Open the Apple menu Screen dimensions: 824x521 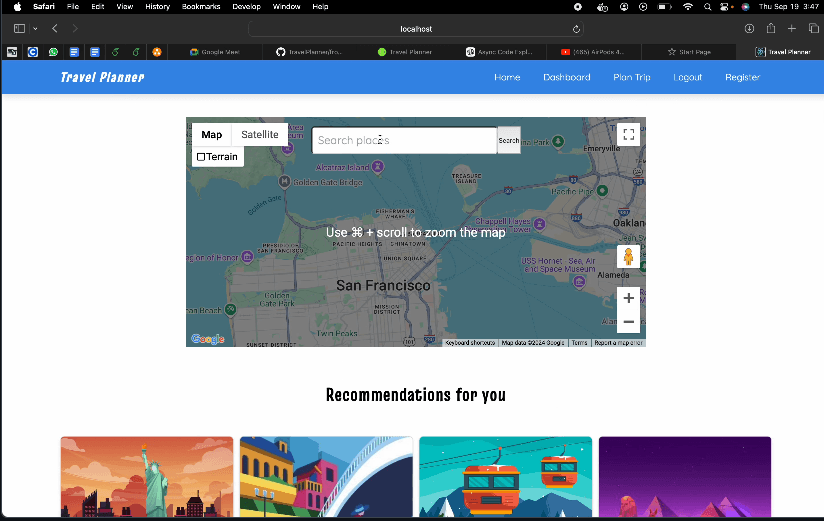17,6
